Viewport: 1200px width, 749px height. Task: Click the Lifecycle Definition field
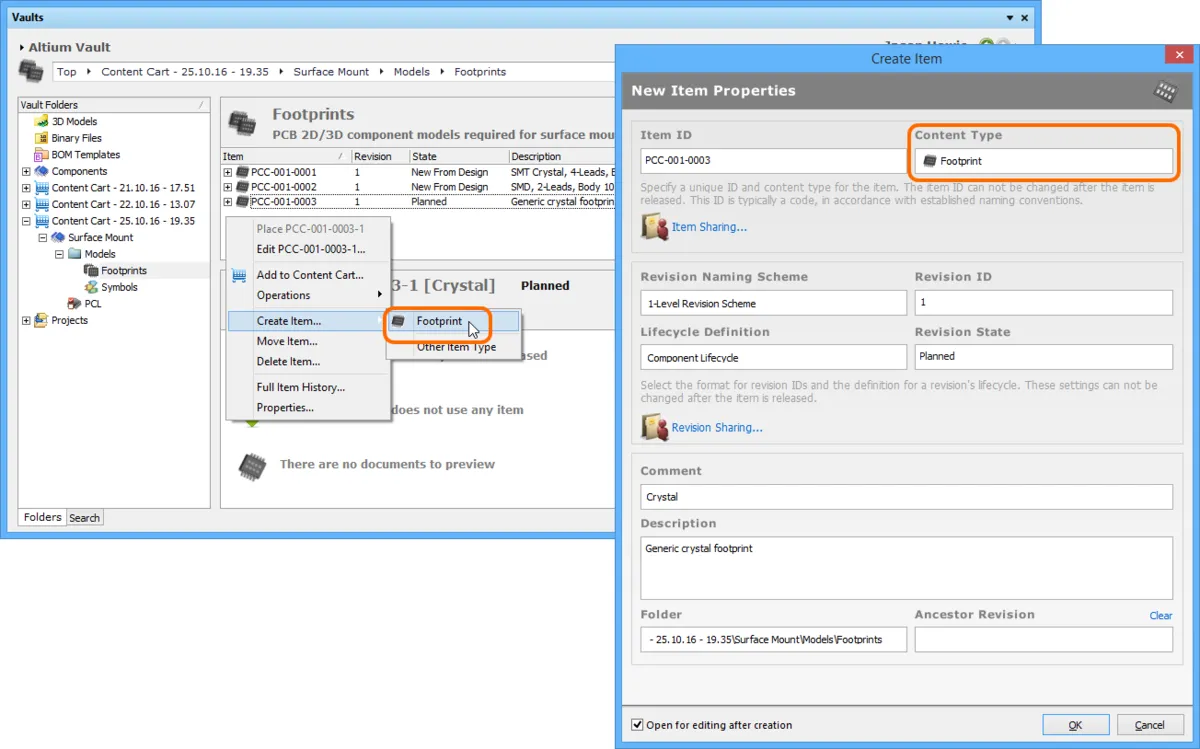(x=774, y=357)
